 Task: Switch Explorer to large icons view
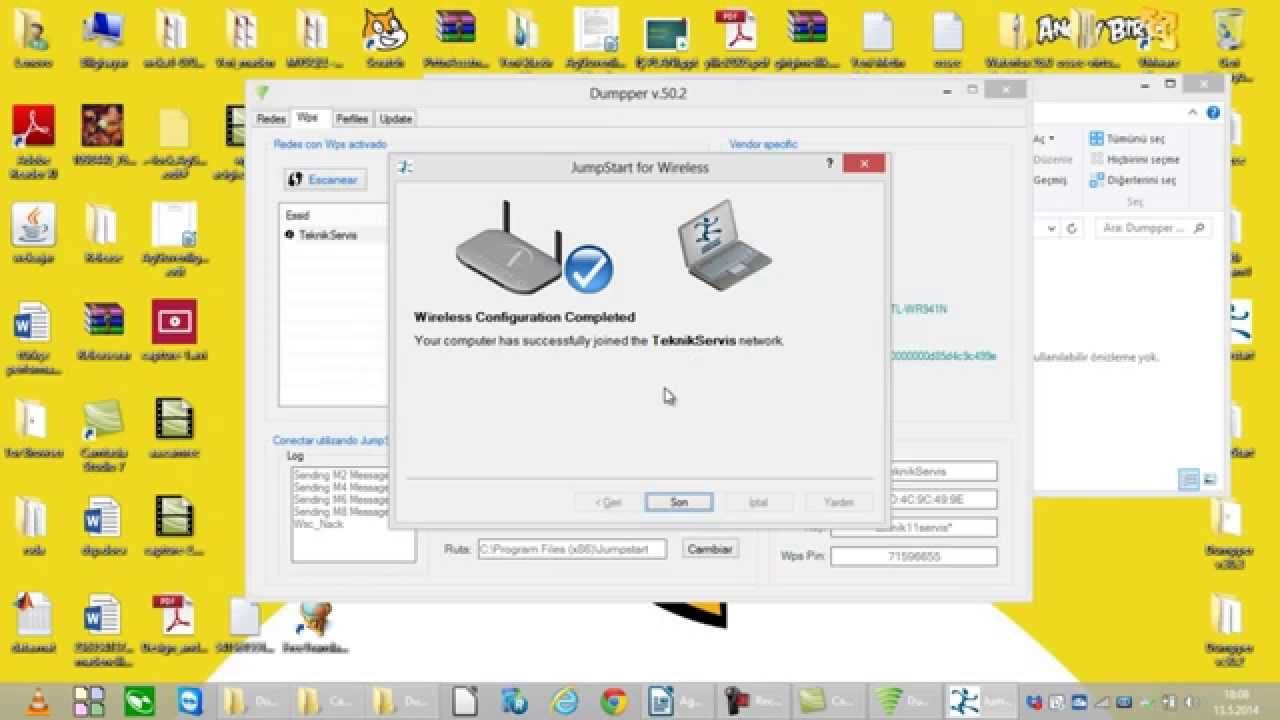pos(1210,480)
